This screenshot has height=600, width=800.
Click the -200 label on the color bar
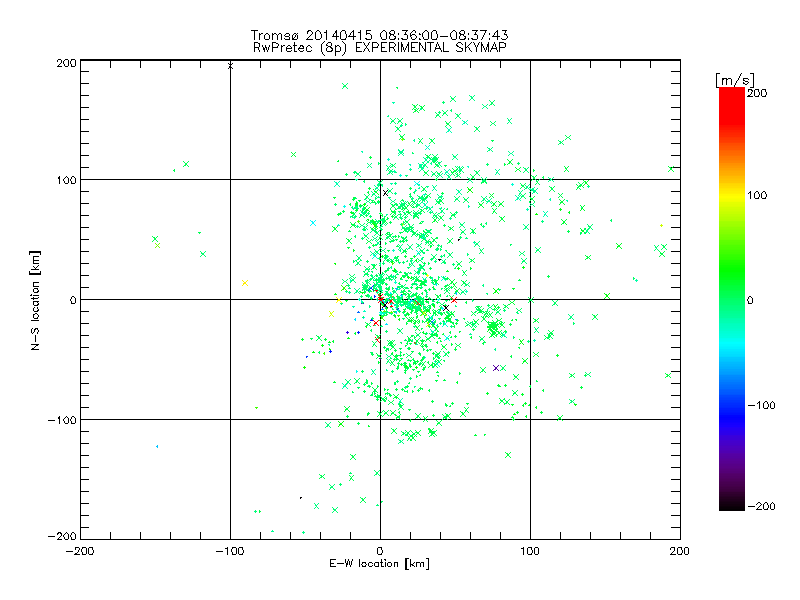pyautogui.click(x=761, y=507)
